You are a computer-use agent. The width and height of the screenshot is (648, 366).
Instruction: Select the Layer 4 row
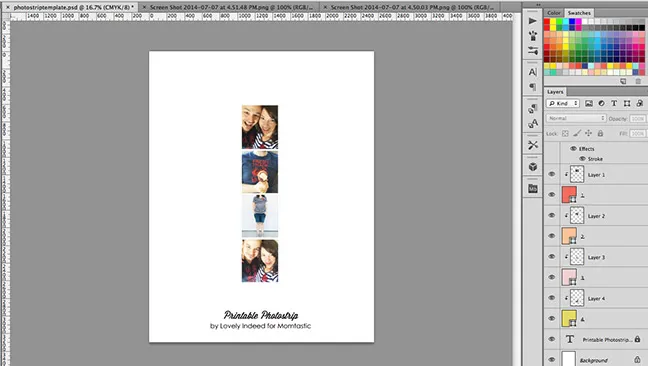596,298
